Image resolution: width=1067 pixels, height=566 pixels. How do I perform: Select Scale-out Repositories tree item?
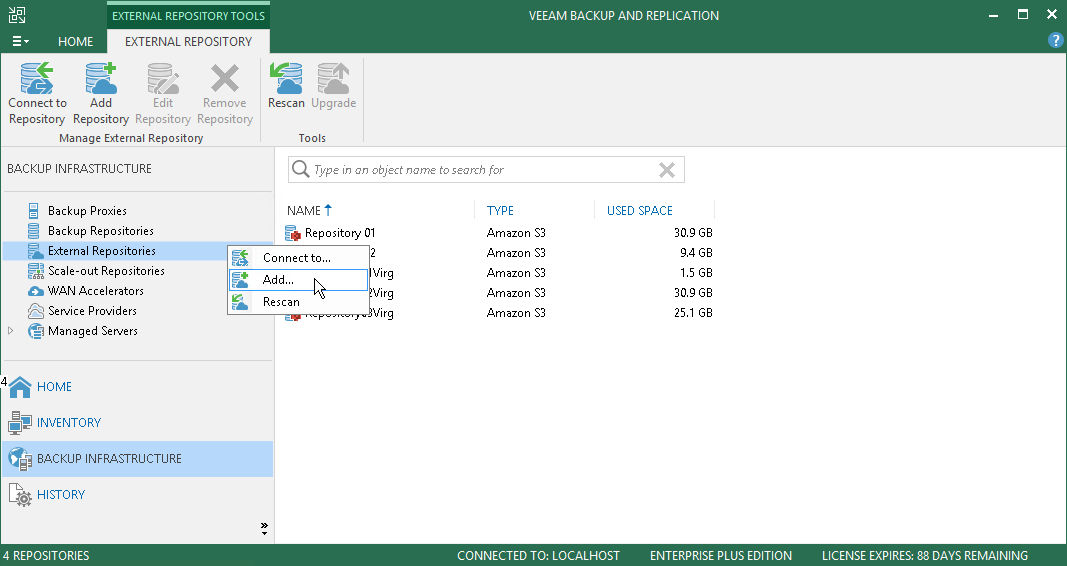[x=106, y=271]
